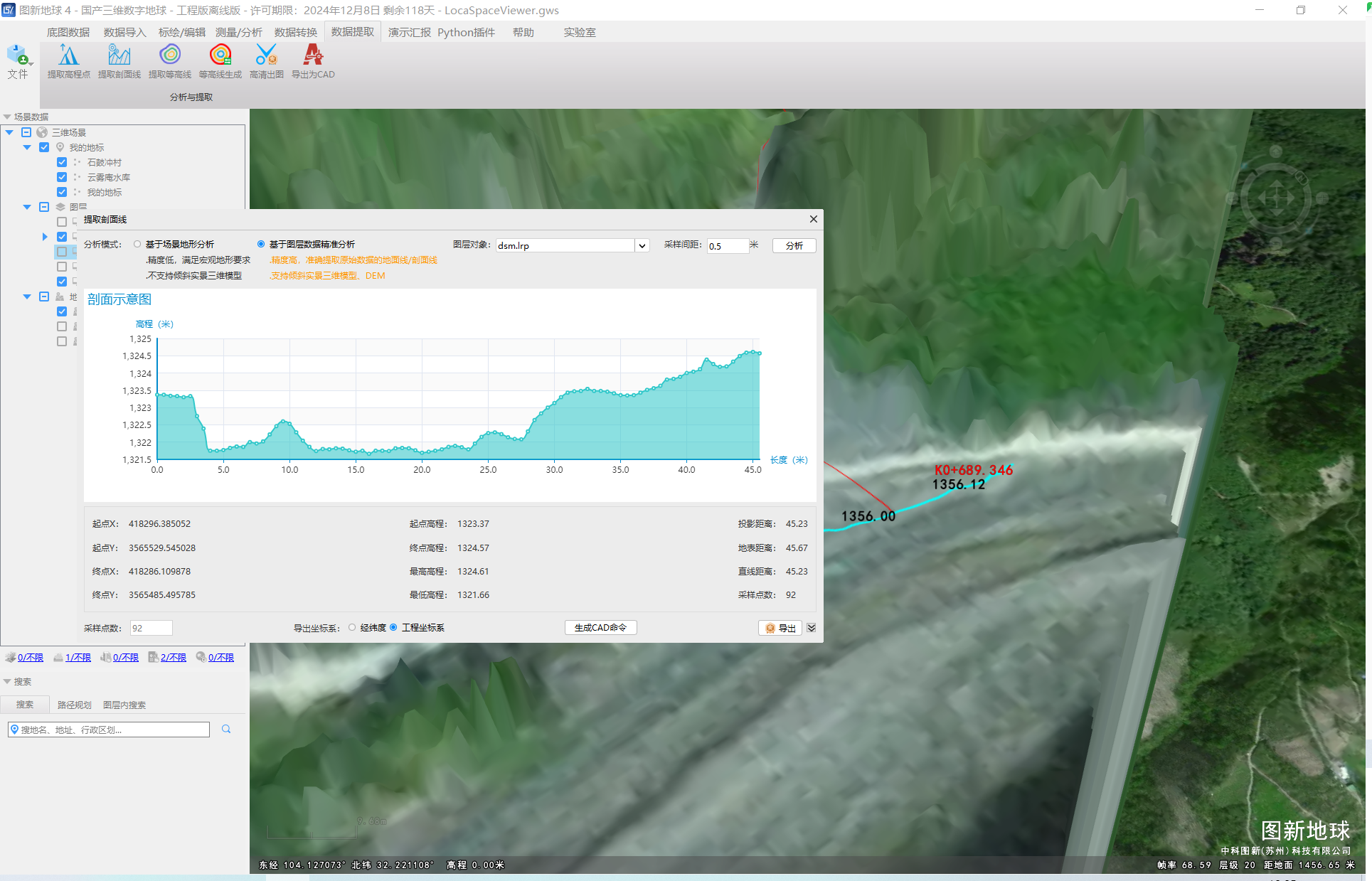
Task: Open the 路径规划 search tab
Action: click(74, 705)
